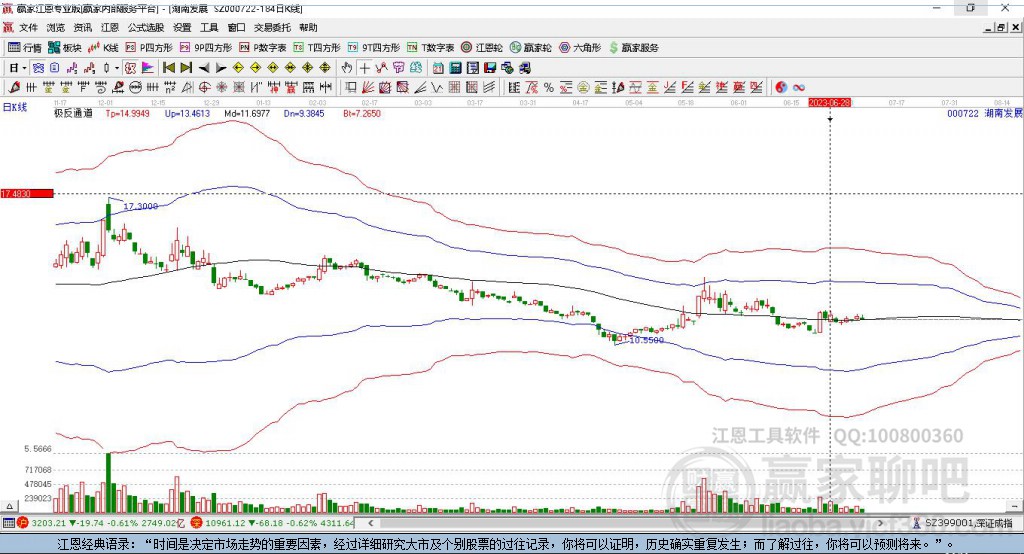Click the 极反通道 indicator label
Viewport: 1024px width, 554px height.
(73, 114)
